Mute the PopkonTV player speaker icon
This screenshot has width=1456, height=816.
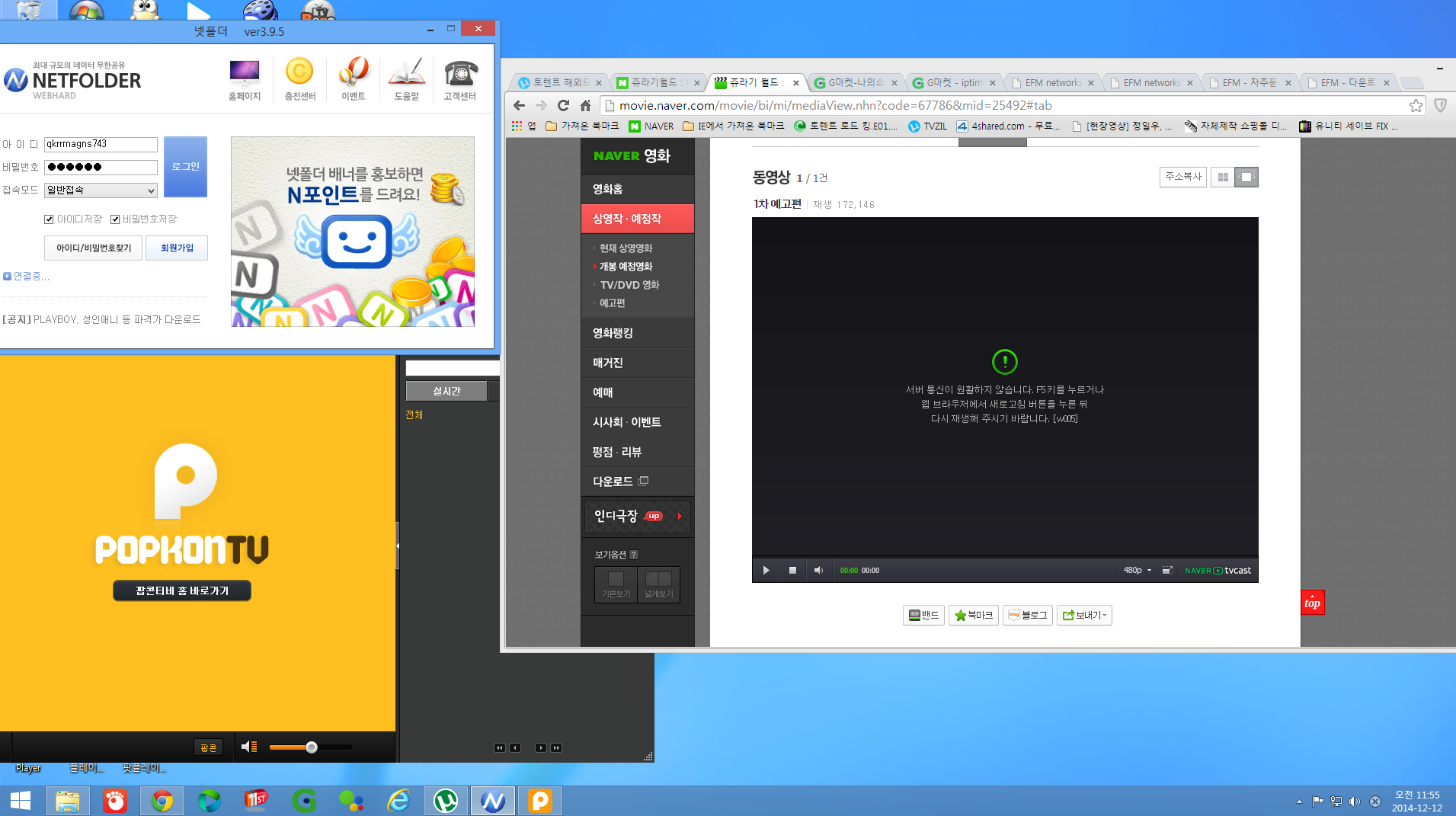coord(249,747)
